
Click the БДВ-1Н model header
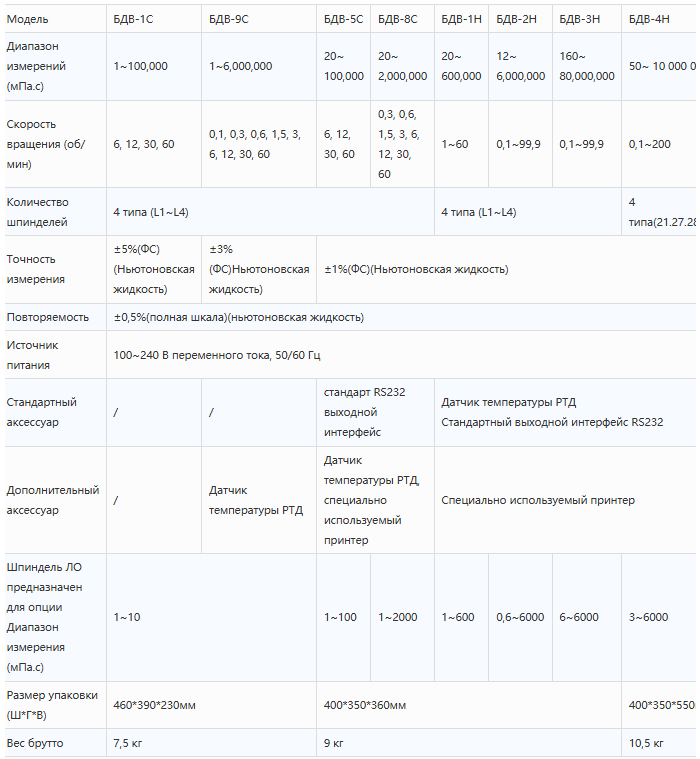[461, 19]
